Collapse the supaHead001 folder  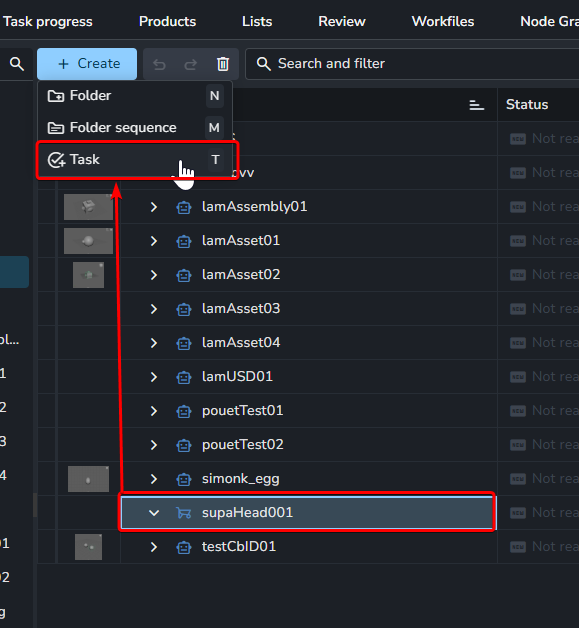[x=154, y=513]
